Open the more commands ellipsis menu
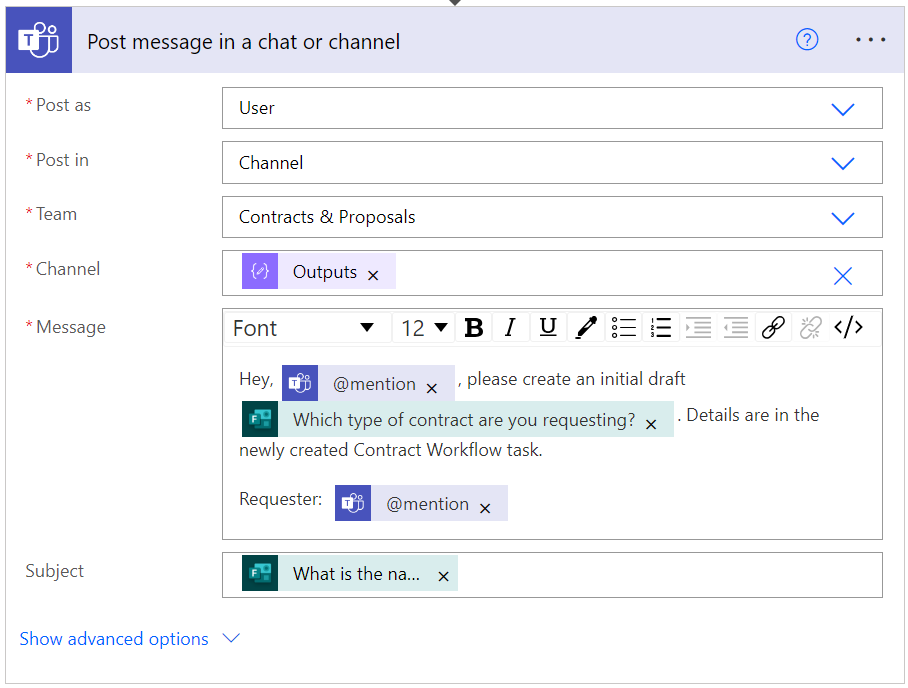The height and width of the screenshot is (688, 908). tap(870, 40)
